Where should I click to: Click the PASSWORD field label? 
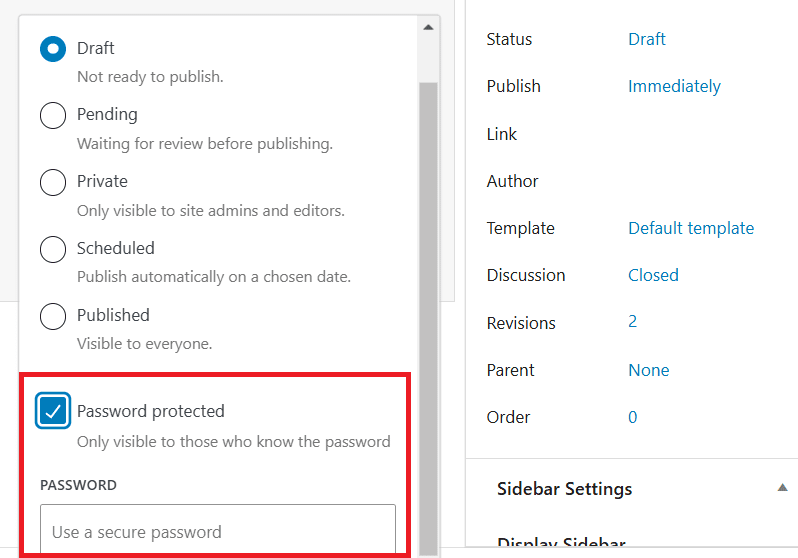78,485
